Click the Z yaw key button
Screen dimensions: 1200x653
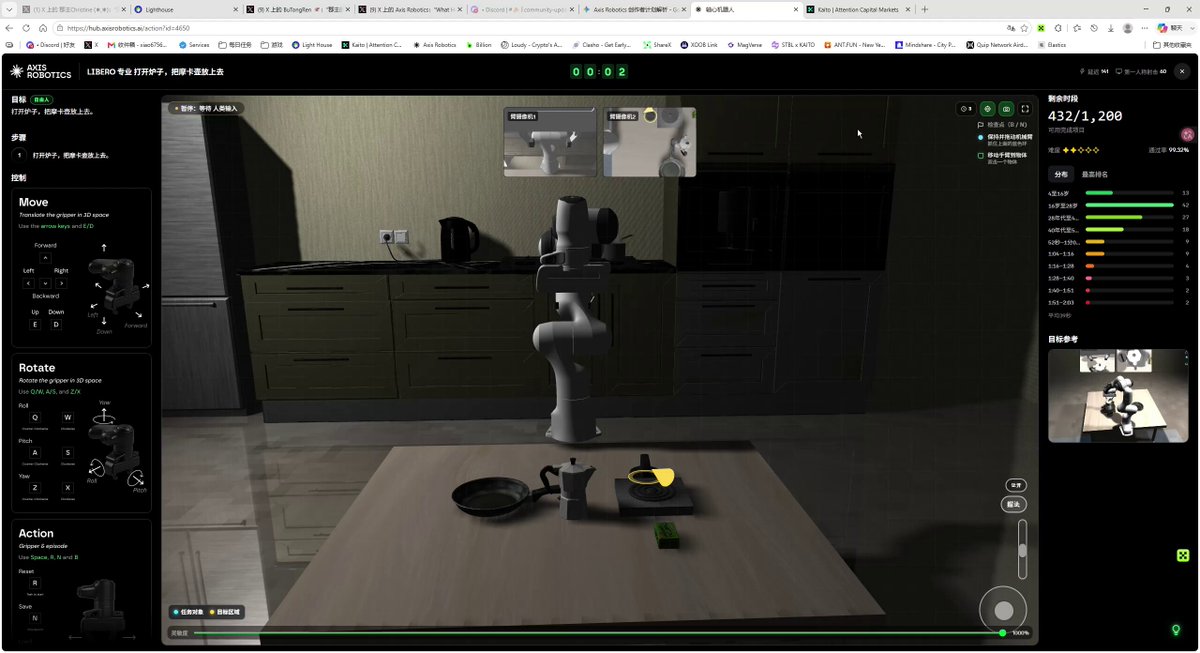tap(35, 487)
